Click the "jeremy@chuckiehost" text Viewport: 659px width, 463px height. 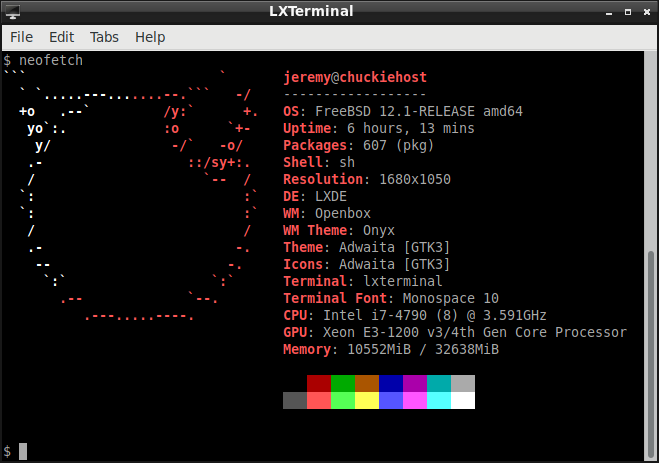355,78
